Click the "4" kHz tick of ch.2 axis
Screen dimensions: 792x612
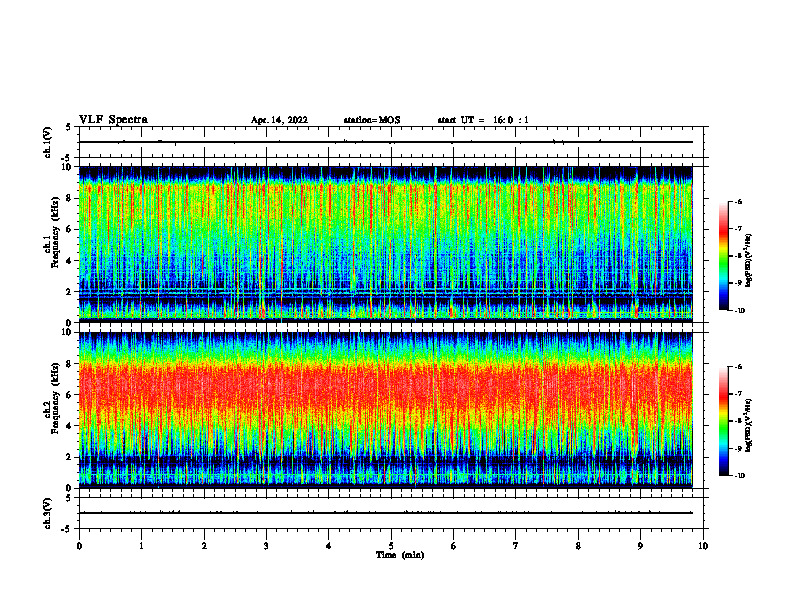70,426
